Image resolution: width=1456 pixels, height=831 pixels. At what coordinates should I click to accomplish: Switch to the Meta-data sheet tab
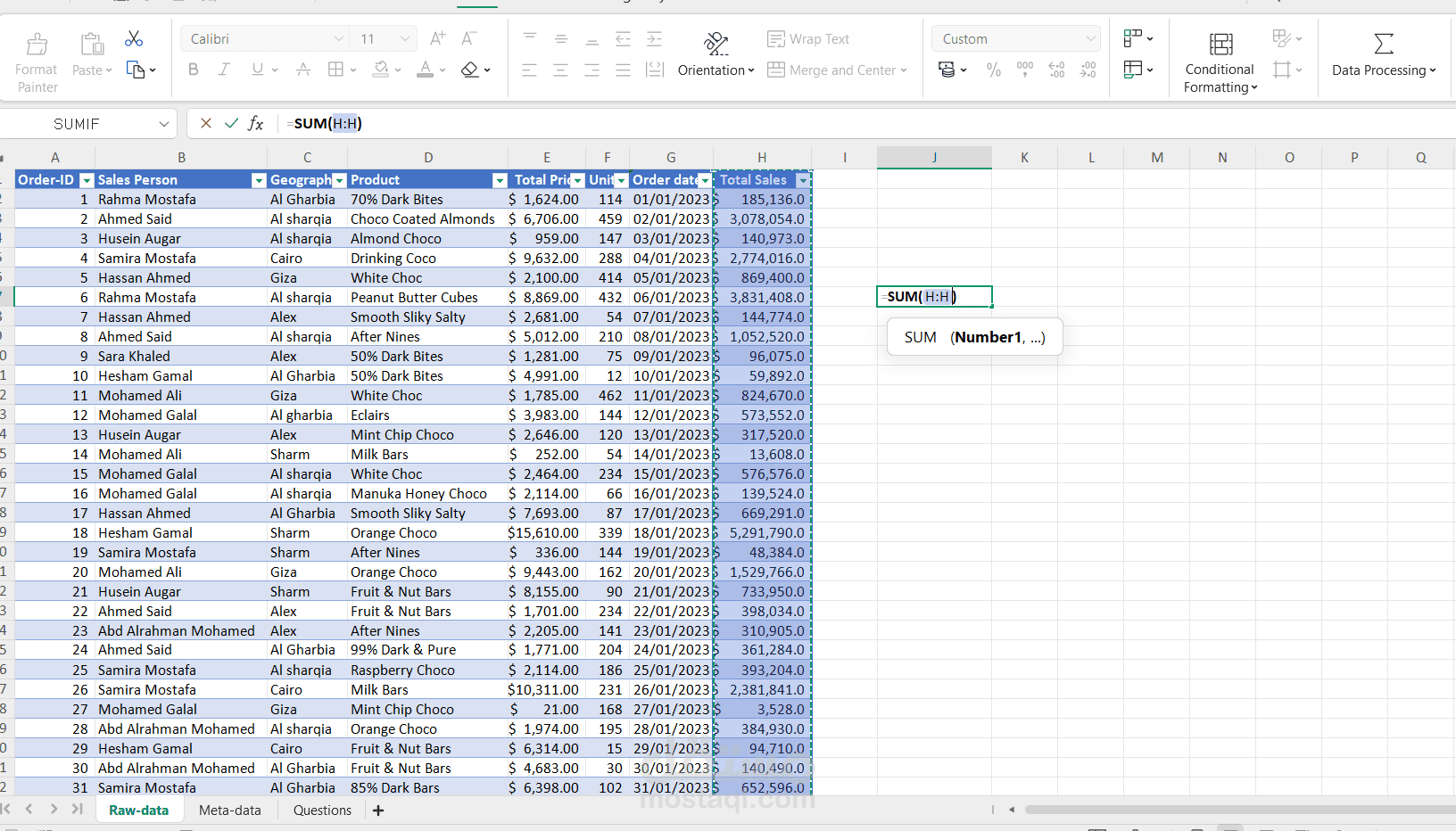click(x=230, y=810)
